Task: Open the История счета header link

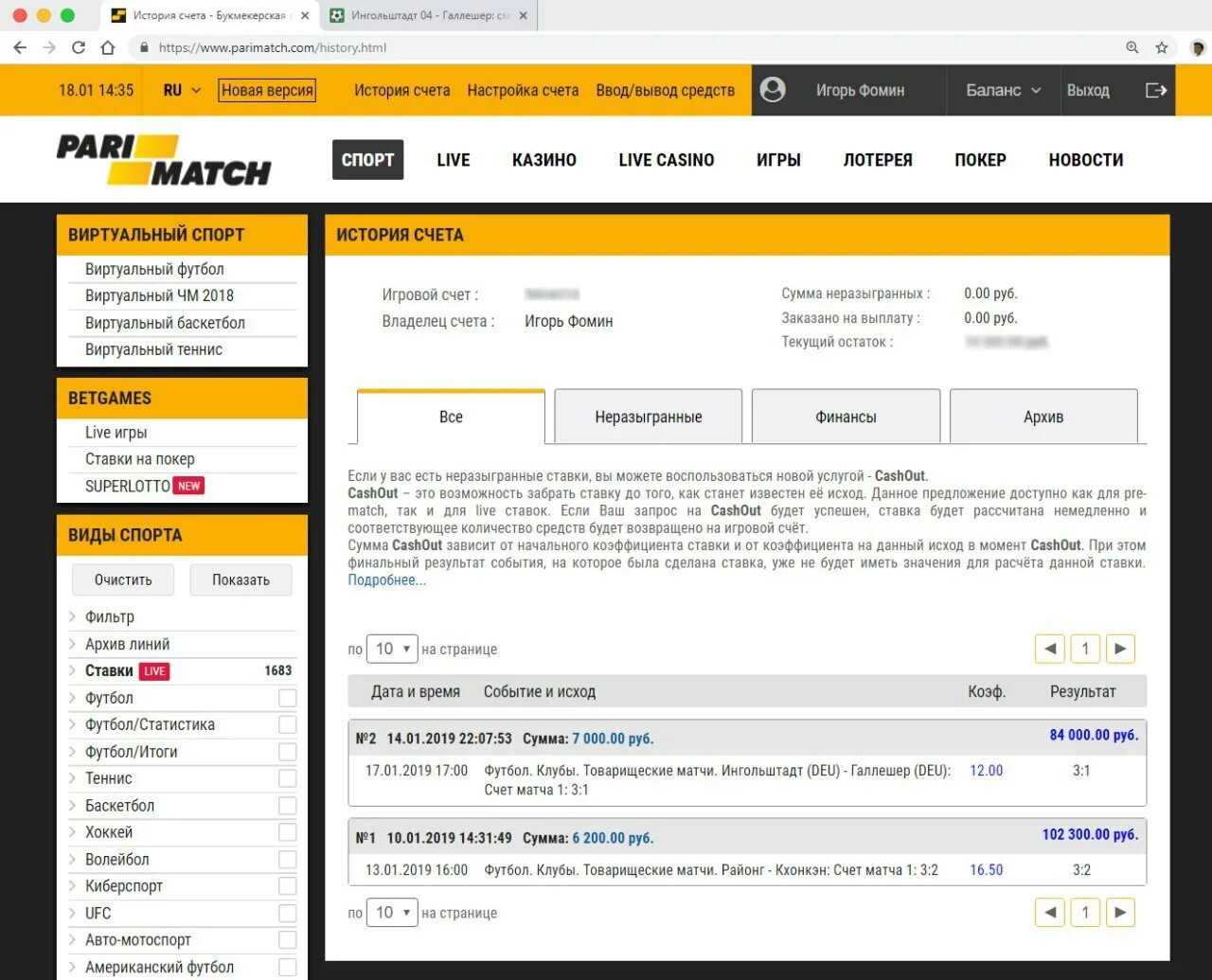Action: (x=402, y=90)
